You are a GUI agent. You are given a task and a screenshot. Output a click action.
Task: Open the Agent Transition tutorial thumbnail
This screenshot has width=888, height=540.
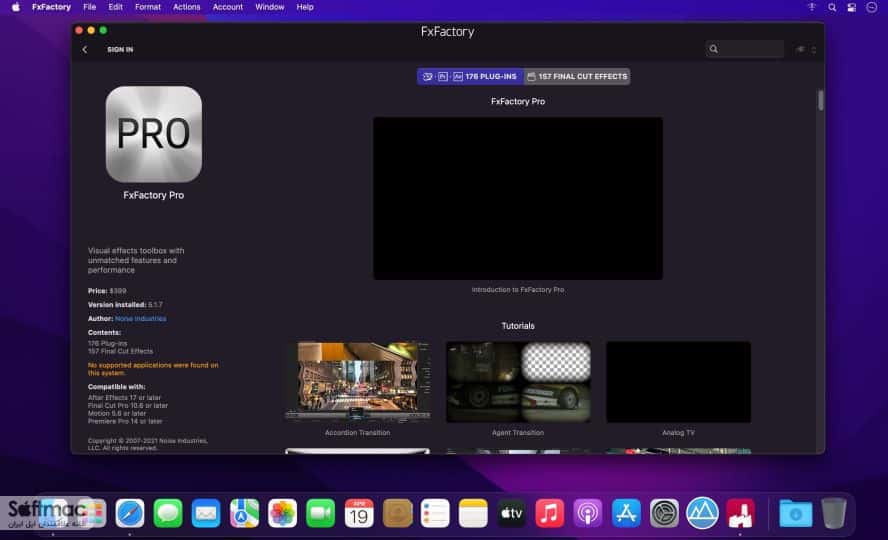click(518, 382)
